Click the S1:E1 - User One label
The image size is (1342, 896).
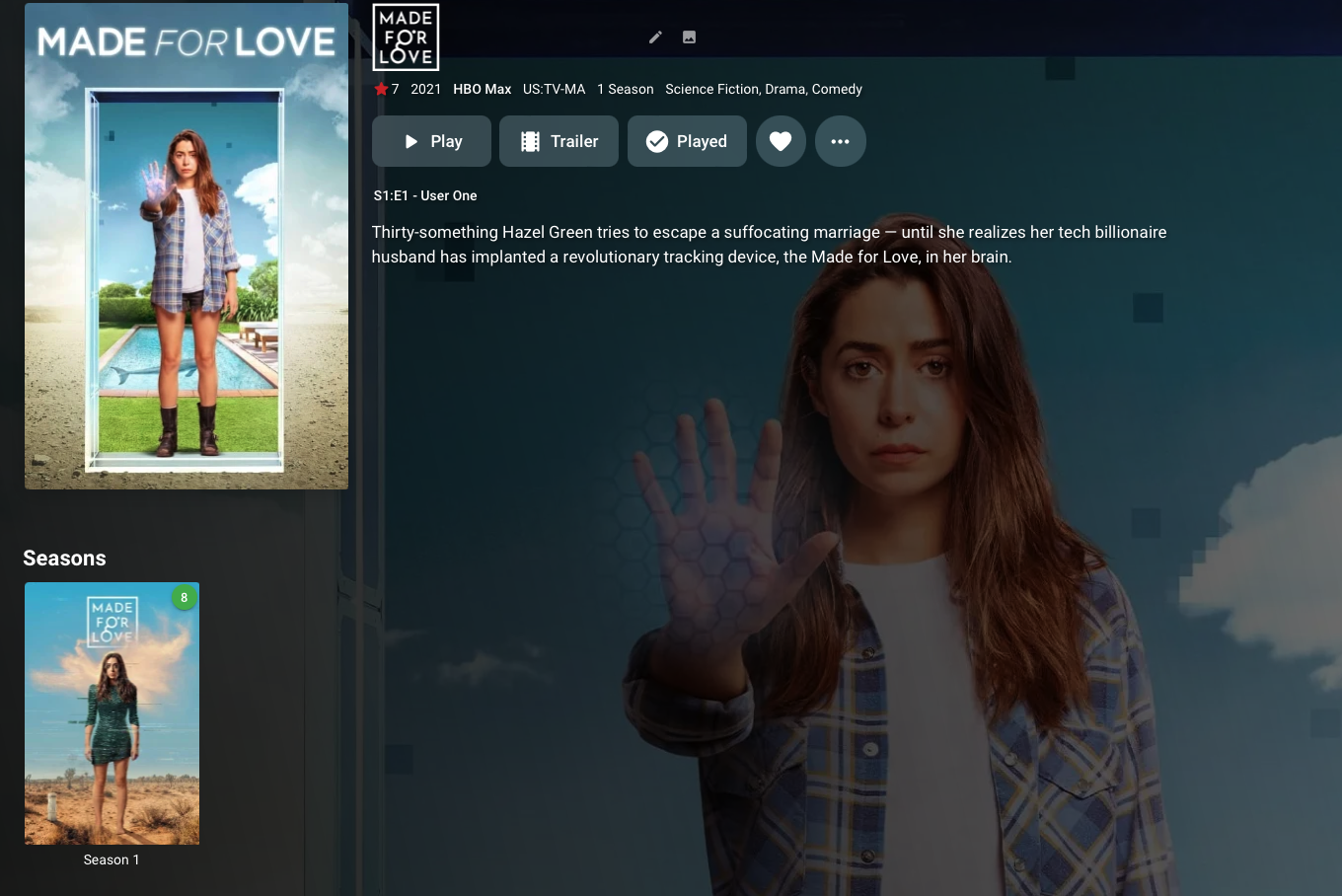pos(425,195)
